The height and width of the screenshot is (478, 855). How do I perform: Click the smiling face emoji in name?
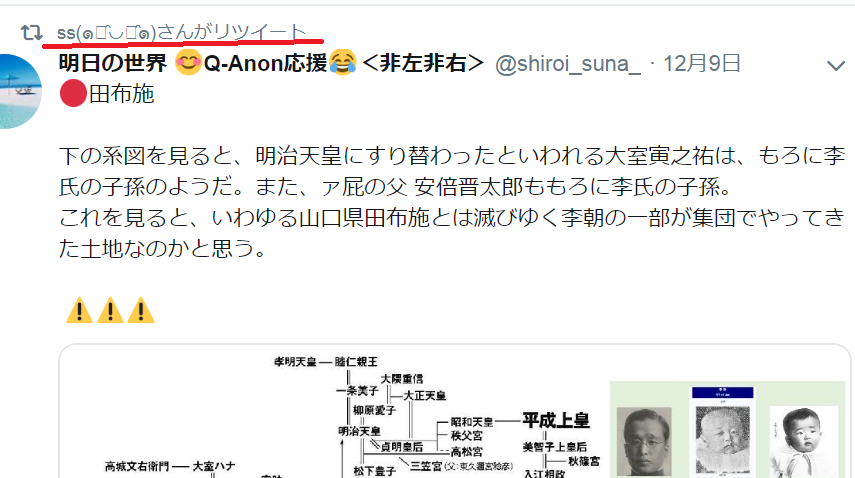tap(188, 62)
